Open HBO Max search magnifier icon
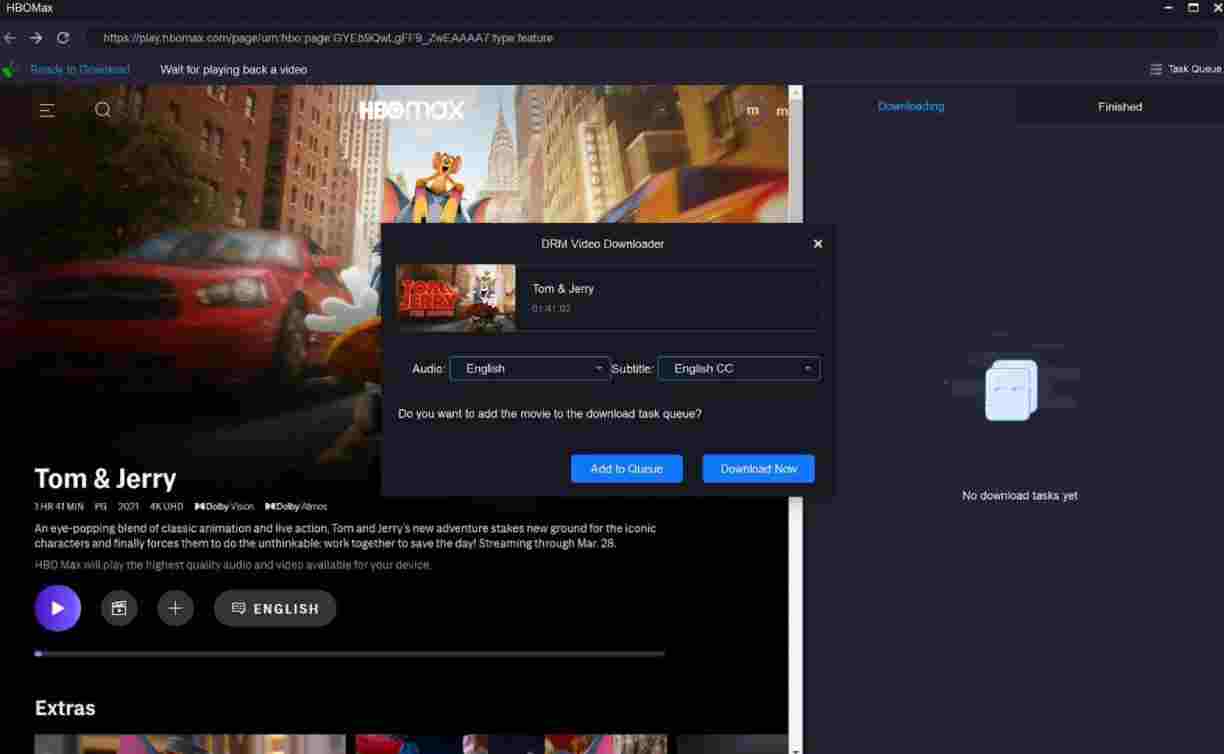This screenshot has height=754, width=1224. (103, 110)
